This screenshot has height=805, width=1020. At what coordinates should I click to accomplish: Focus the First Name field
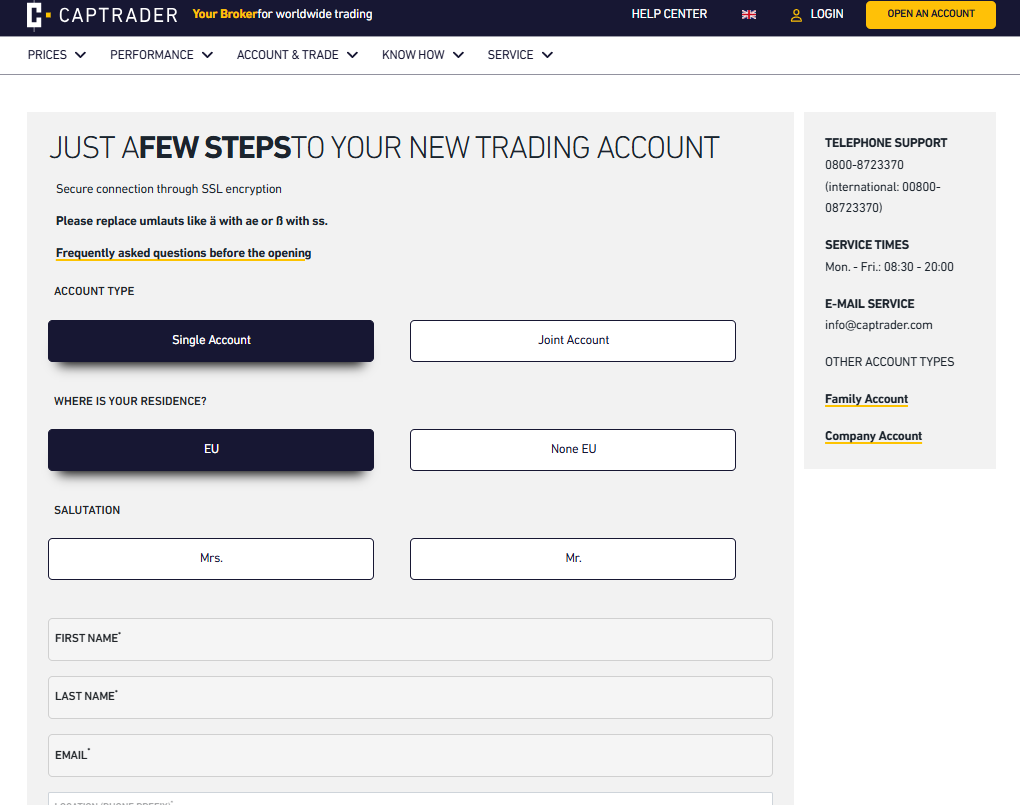tap(410, 640)
